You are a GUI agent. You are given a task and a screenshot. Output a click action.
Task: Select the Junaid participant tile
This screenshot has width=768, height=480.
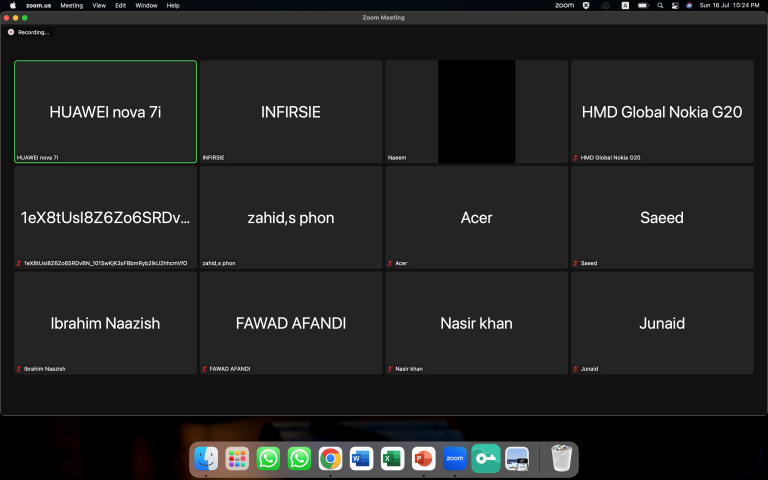click(662, 323)
